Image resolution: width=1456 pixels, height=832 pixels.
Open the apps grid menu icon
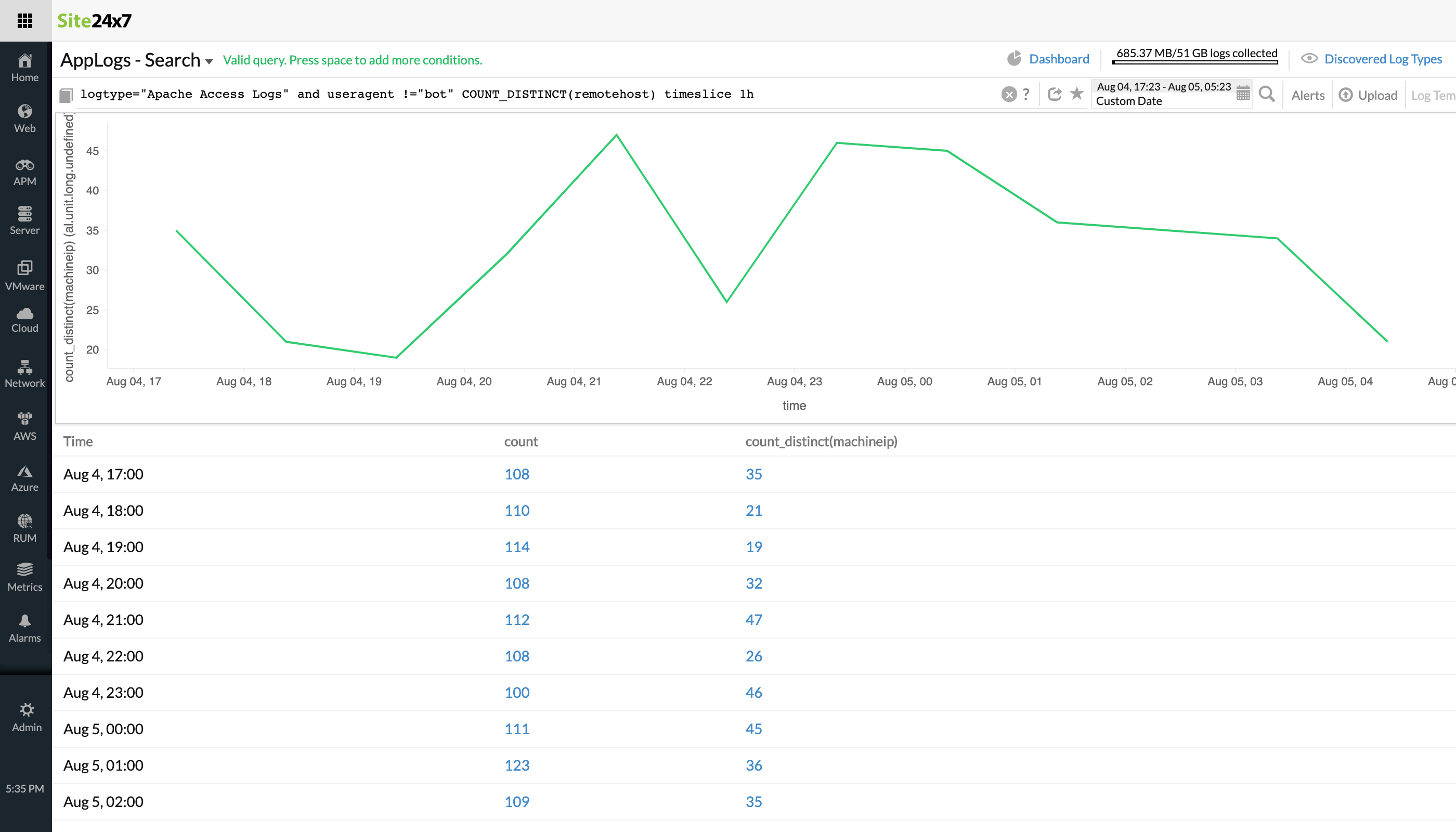(24, 21)
